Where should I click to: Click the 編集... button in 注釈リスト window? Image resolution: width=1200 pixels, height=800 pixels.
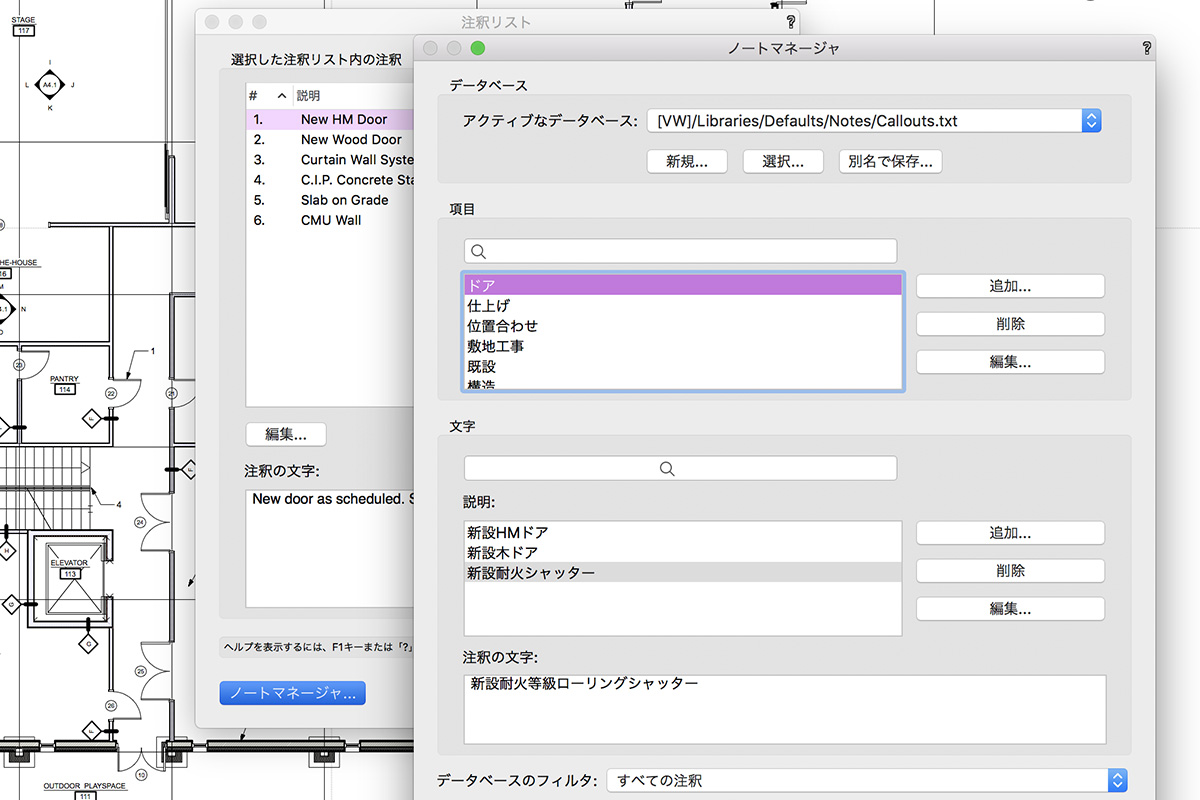coord(286,434)
